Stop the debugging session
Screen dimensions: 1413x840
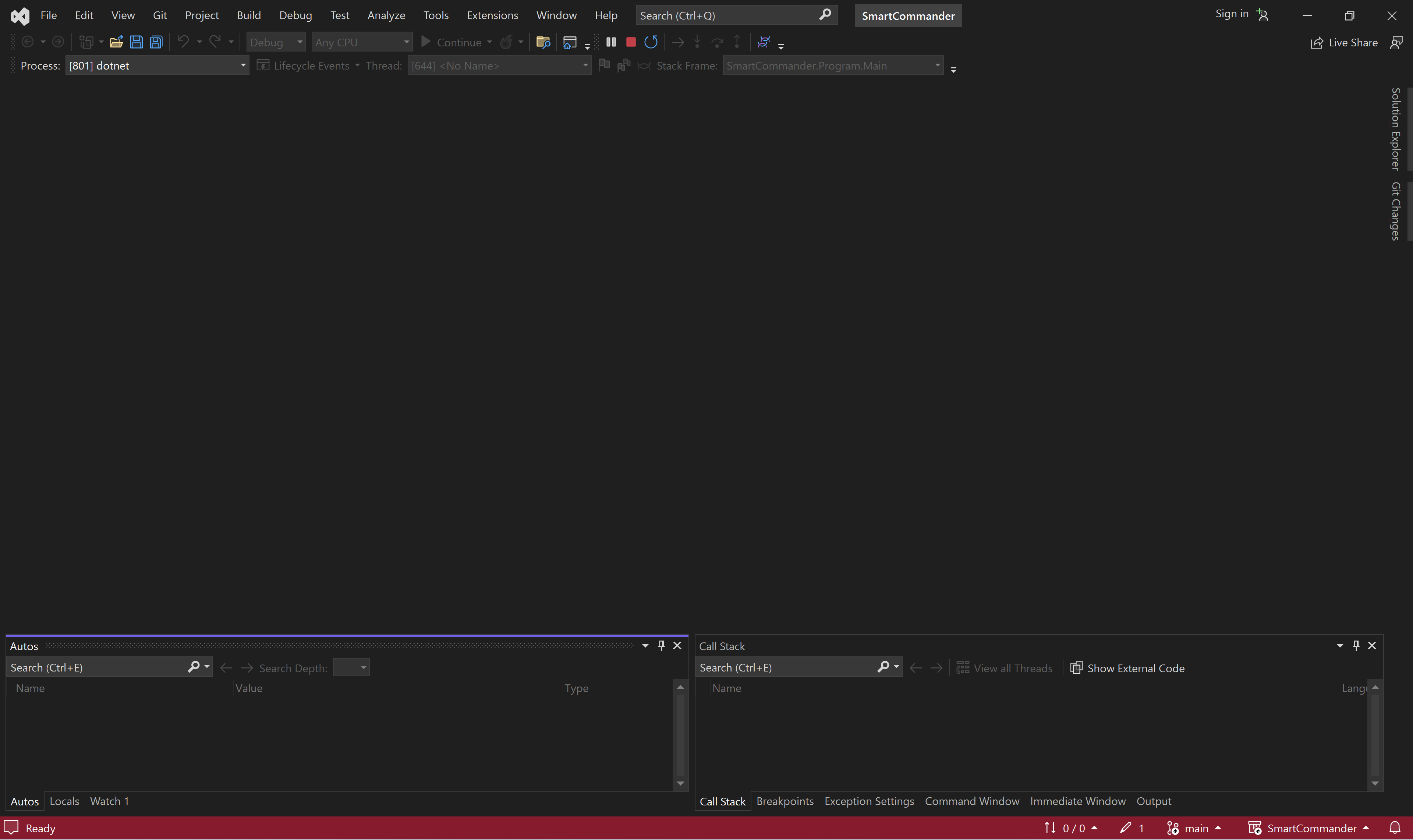point(631,41)
